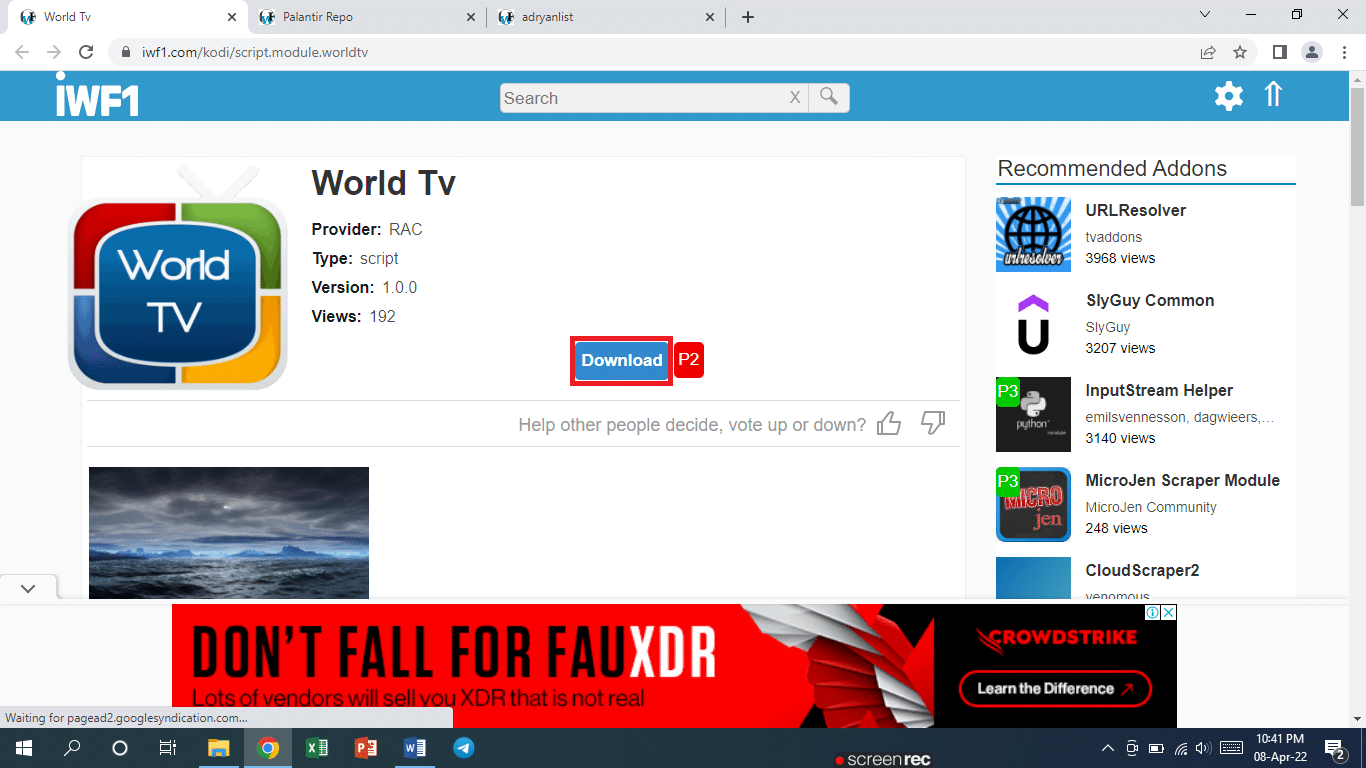
Task: Click the blue Download button
Action: pos(622,360)
